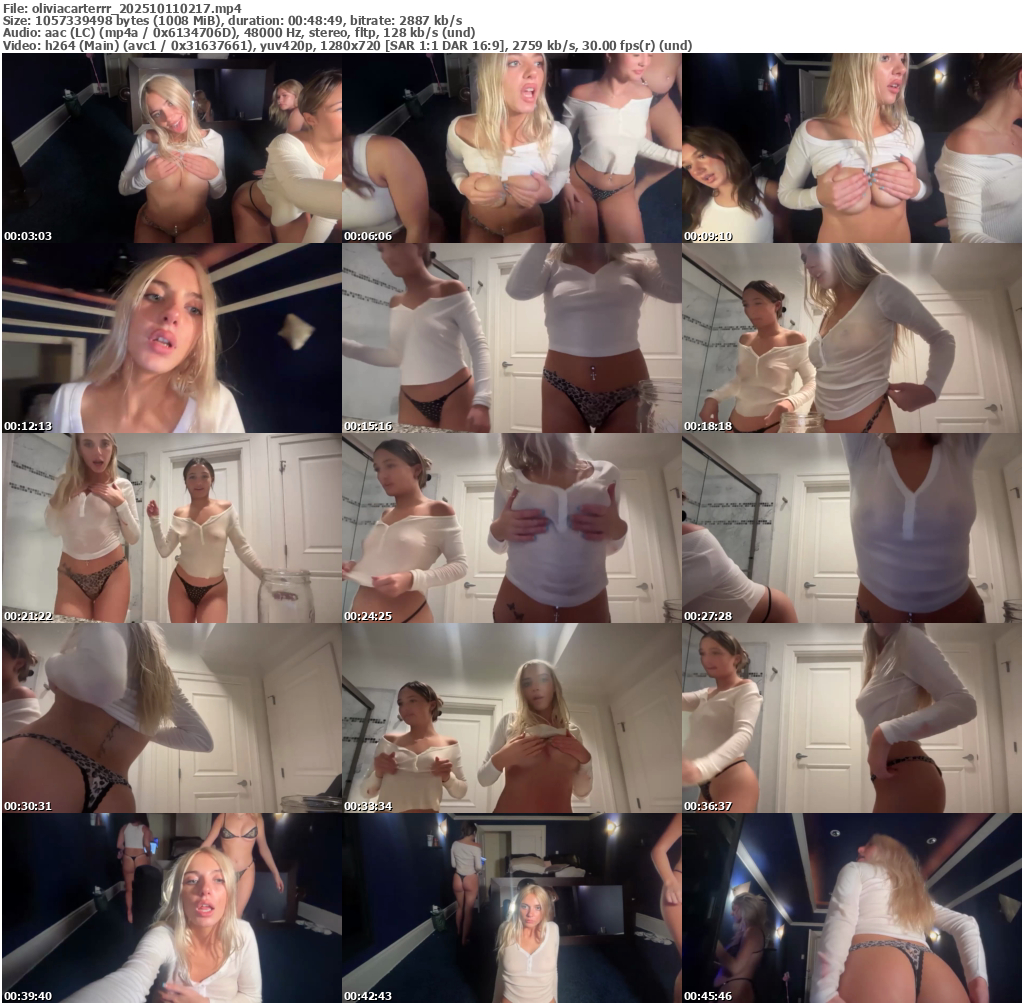The image size is (1024, 1003).
Task: Click the frame marked 00:39:40
Action: [172, 908]
